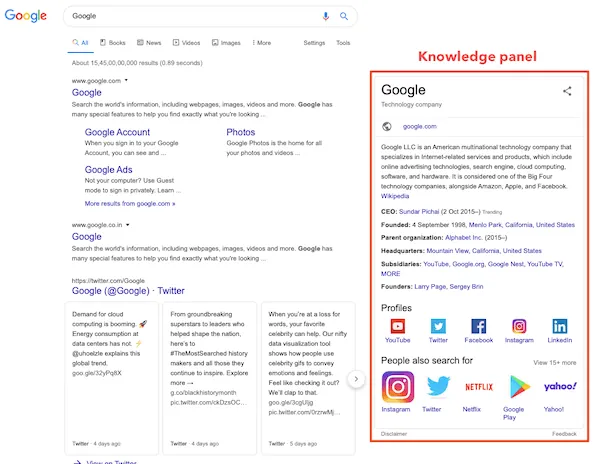Switch to the Images tab
The image size is (594, 464).
pos(226,43)
